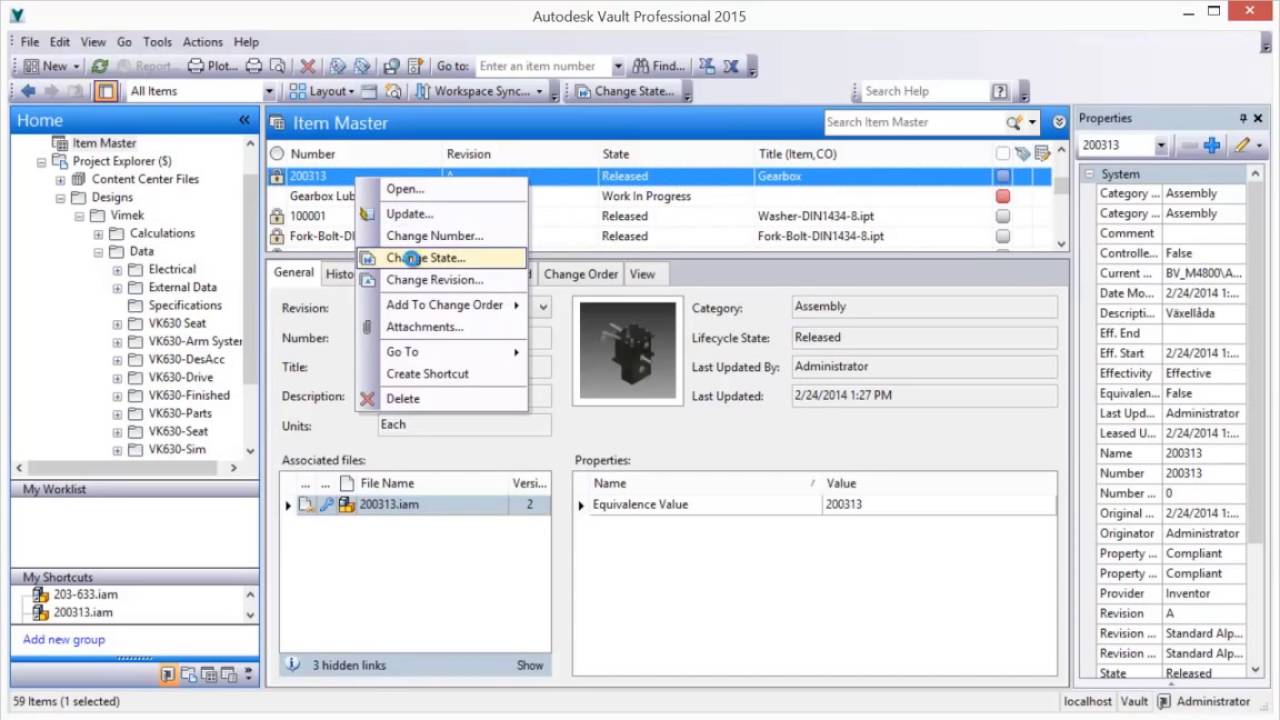Image resolution: width=1280 pixels, height=720 pixels.
Task: Choose Change State in context menu
Action: point(442,258)
